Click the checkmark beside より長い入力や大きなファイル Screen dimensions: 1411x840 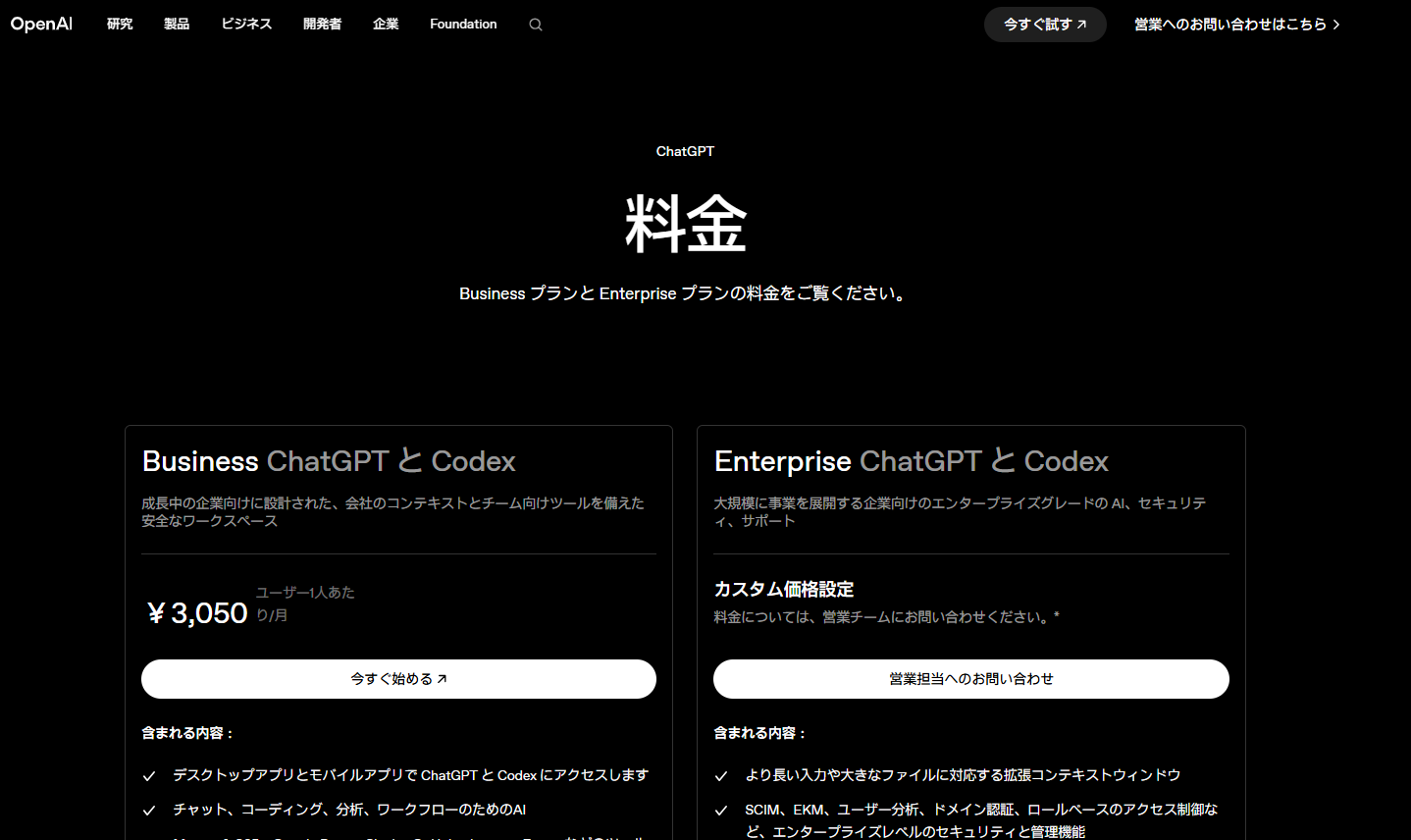[721, 776]
